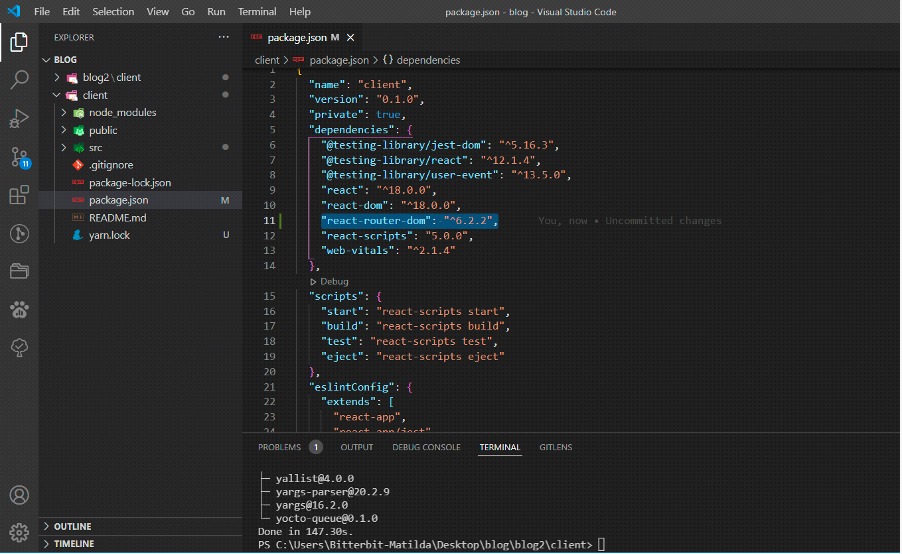The height and width of the screenshot is (554, 902).
Task: Open Source Control with 11 changes
Action: tap(20, 157)
